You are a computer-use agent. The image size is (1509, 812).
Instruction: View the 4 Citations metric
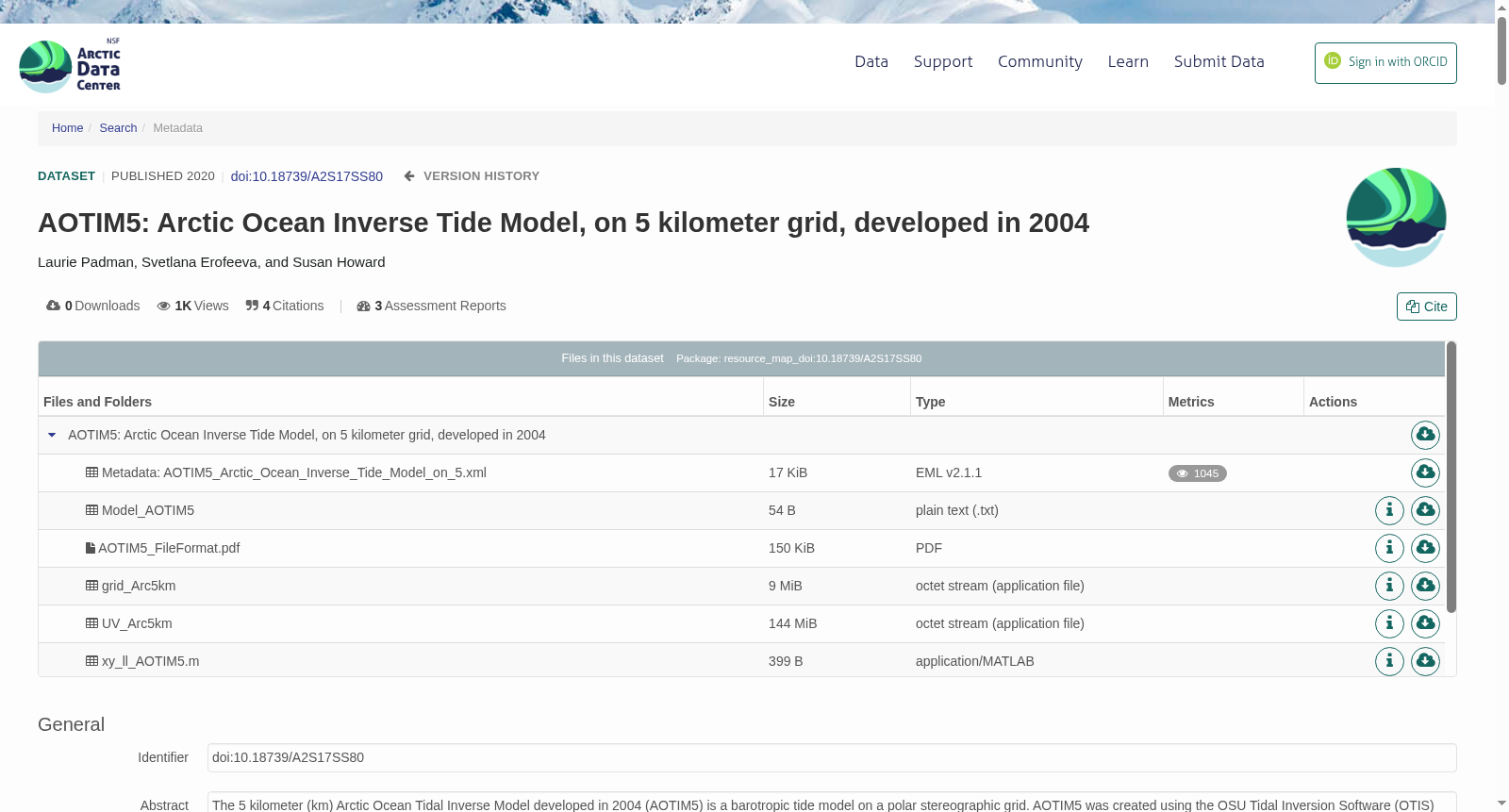click(284, 306)
